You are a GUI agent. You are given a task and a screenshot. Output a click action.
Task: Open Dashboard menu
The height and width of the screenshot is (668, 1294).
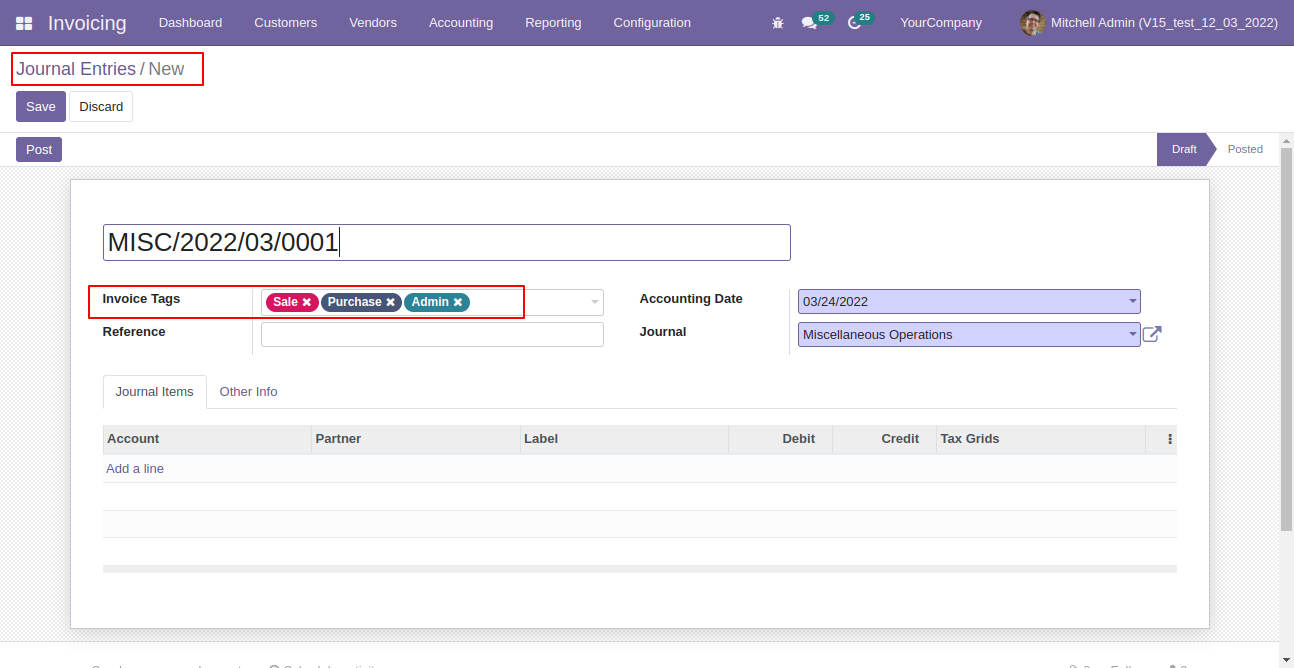[191, 23]
